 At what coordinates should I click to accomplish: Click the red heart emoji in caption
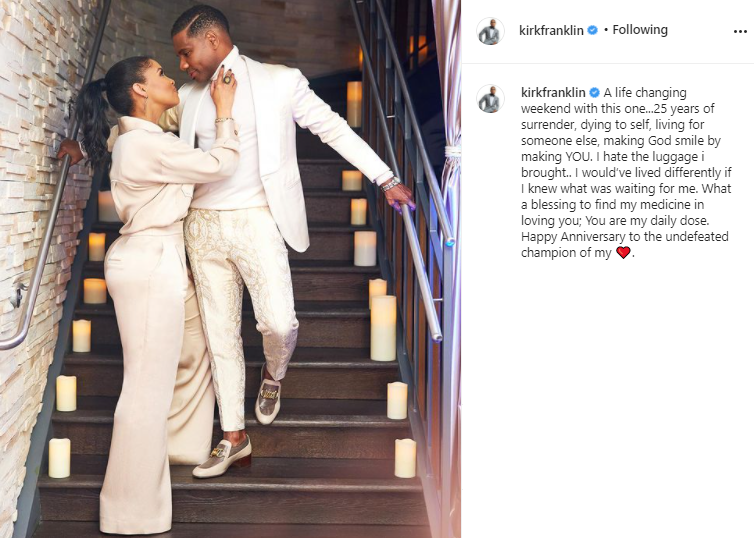[x=623, y=252]
